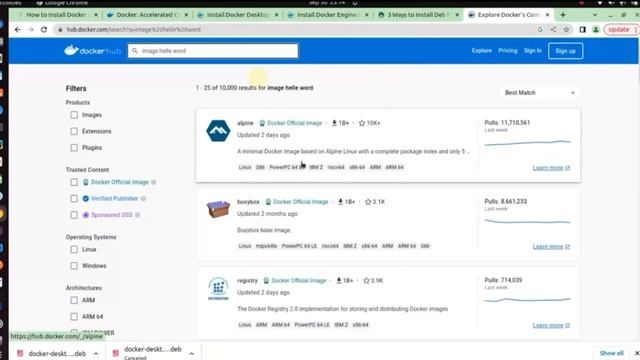This screenshot has width=640, height=360.
Task: Tick the Linux operating system checkbox
Action: tap(74, 249)
